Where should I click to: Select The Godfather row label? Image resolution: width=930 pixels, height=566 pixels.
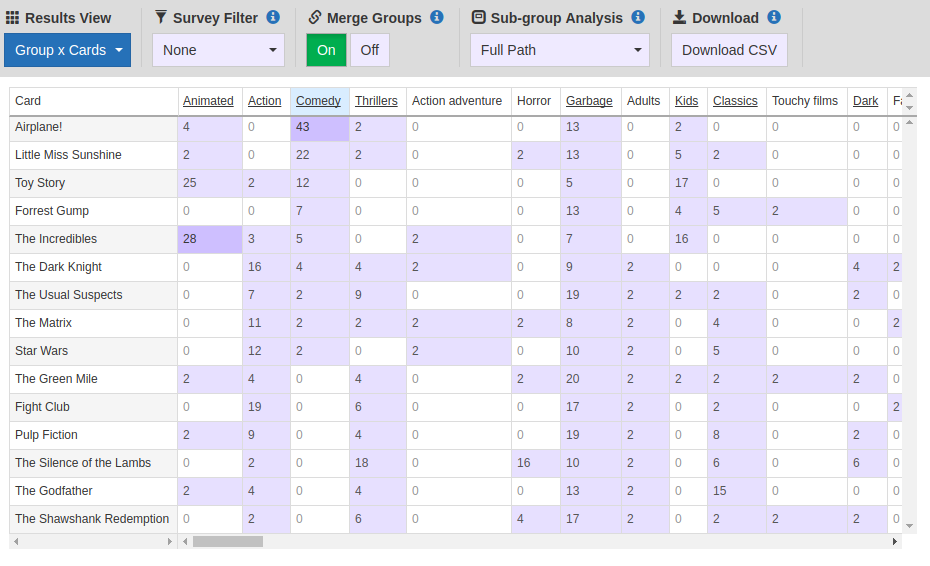(x=54, y=491)
